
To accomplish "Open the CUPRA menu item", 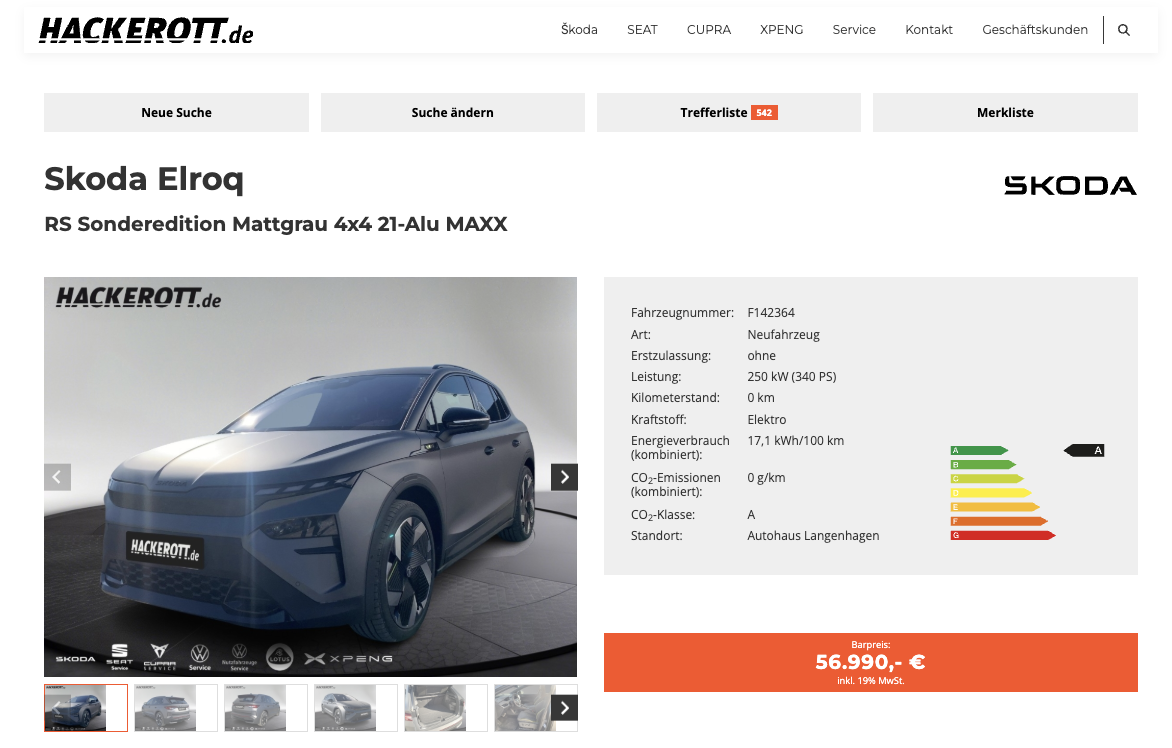I will pos(709,30).
